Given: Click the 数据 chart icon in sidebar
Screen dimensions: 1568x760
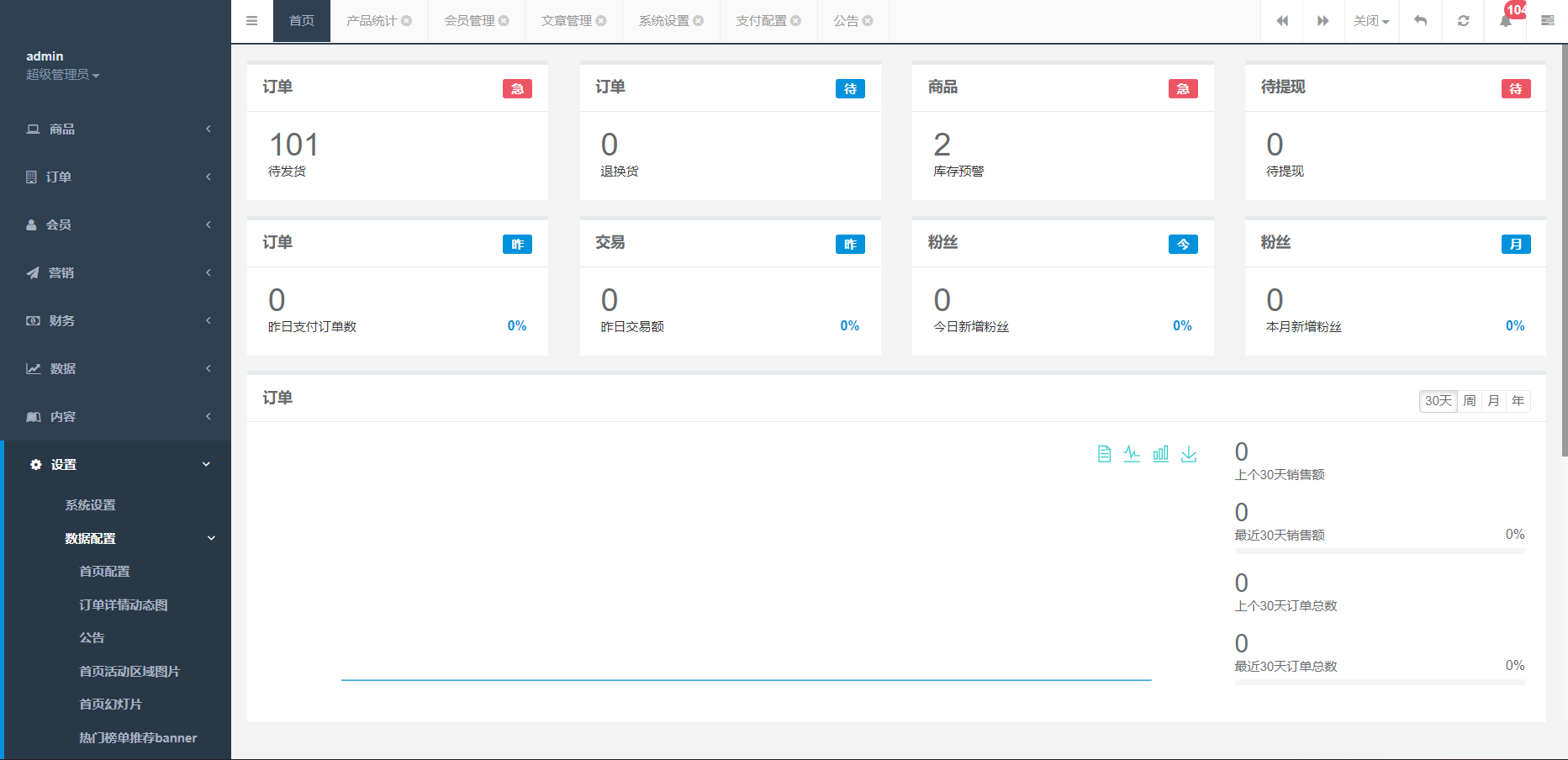Looking at the screenshot, I should tap(34, 368).
